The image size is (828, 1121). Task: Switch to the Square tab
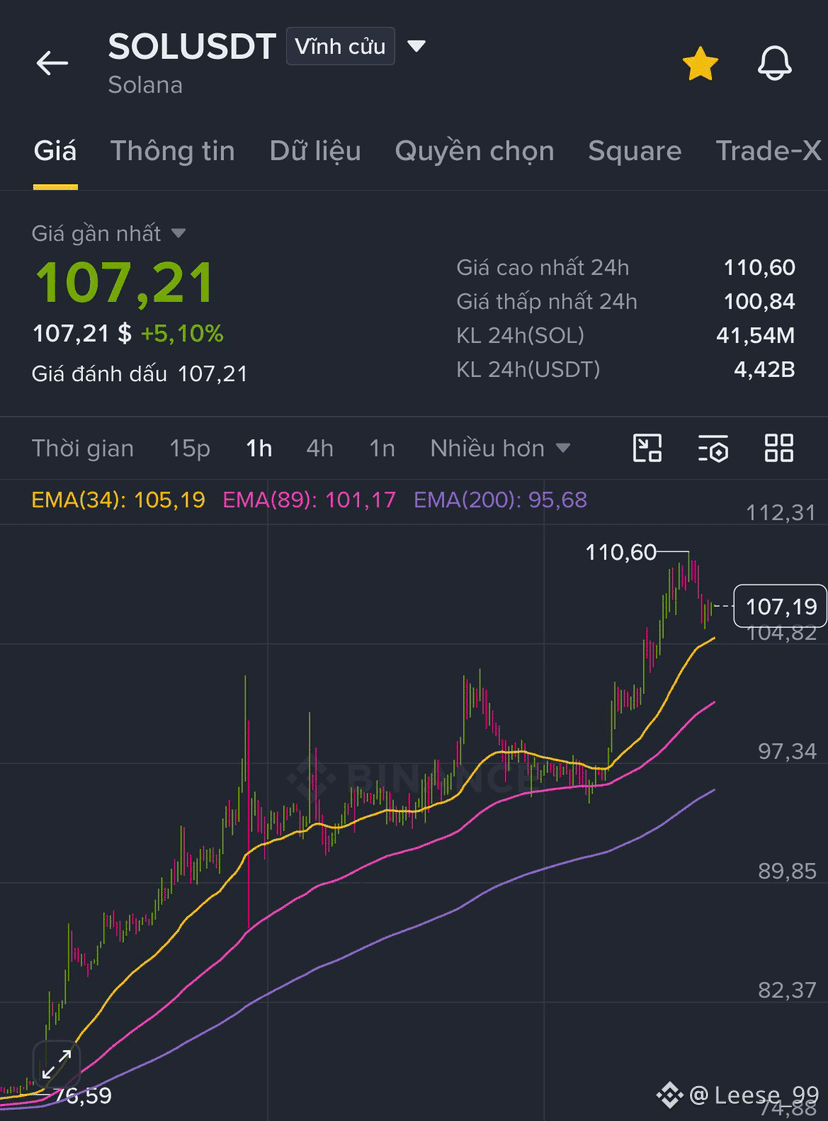(x=635, y=151)
